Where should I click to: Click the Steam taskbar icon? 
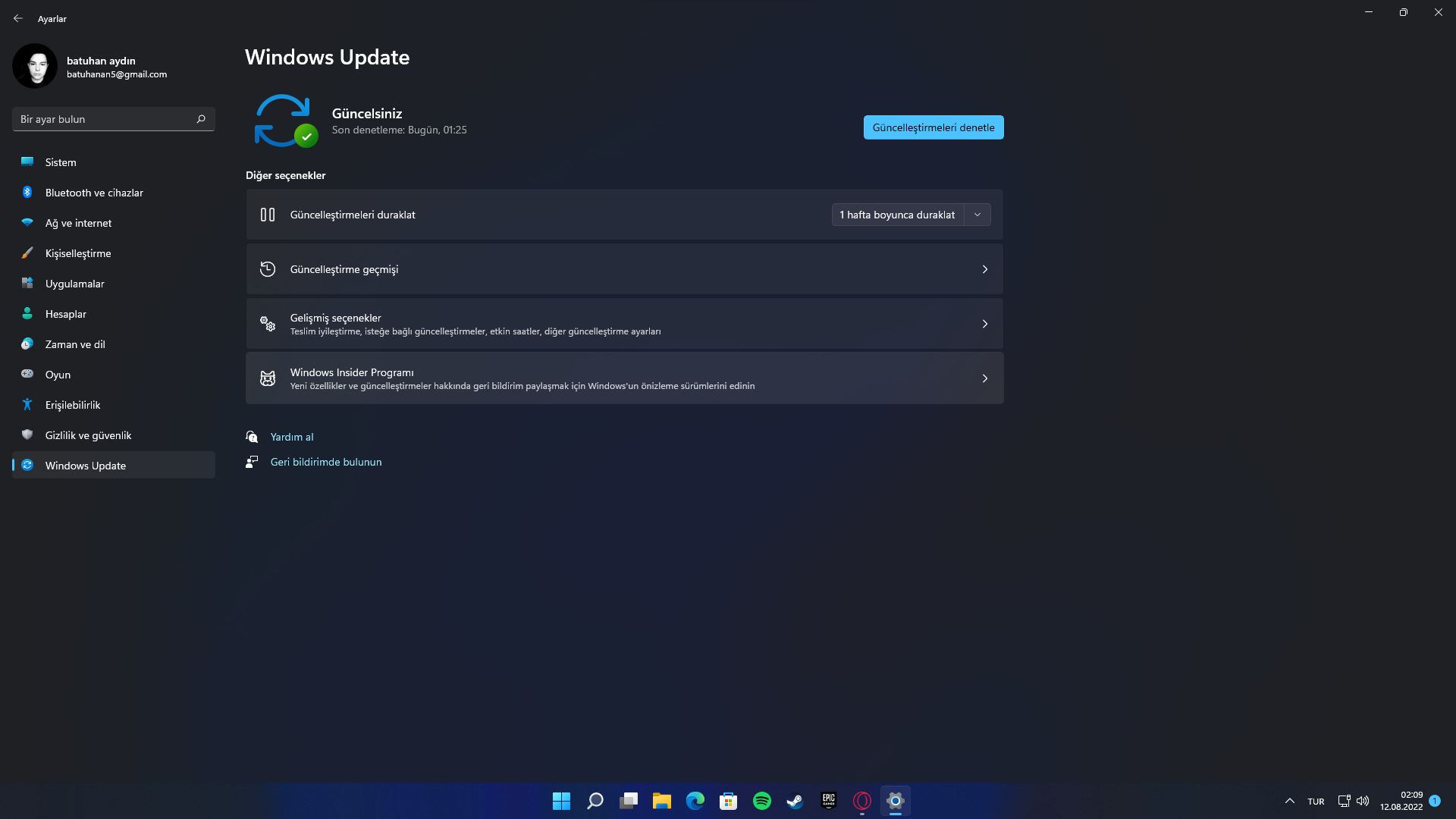795,801
